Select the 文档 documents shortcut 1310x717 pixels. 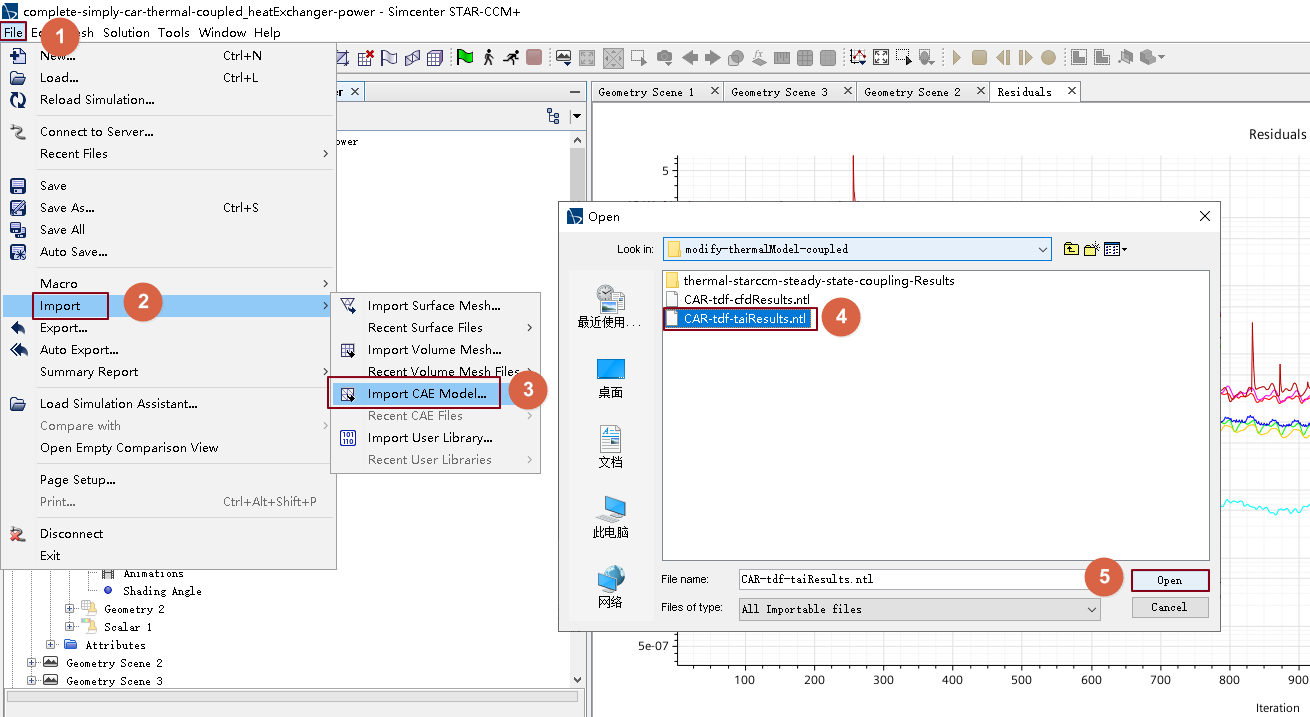(611, 446)
